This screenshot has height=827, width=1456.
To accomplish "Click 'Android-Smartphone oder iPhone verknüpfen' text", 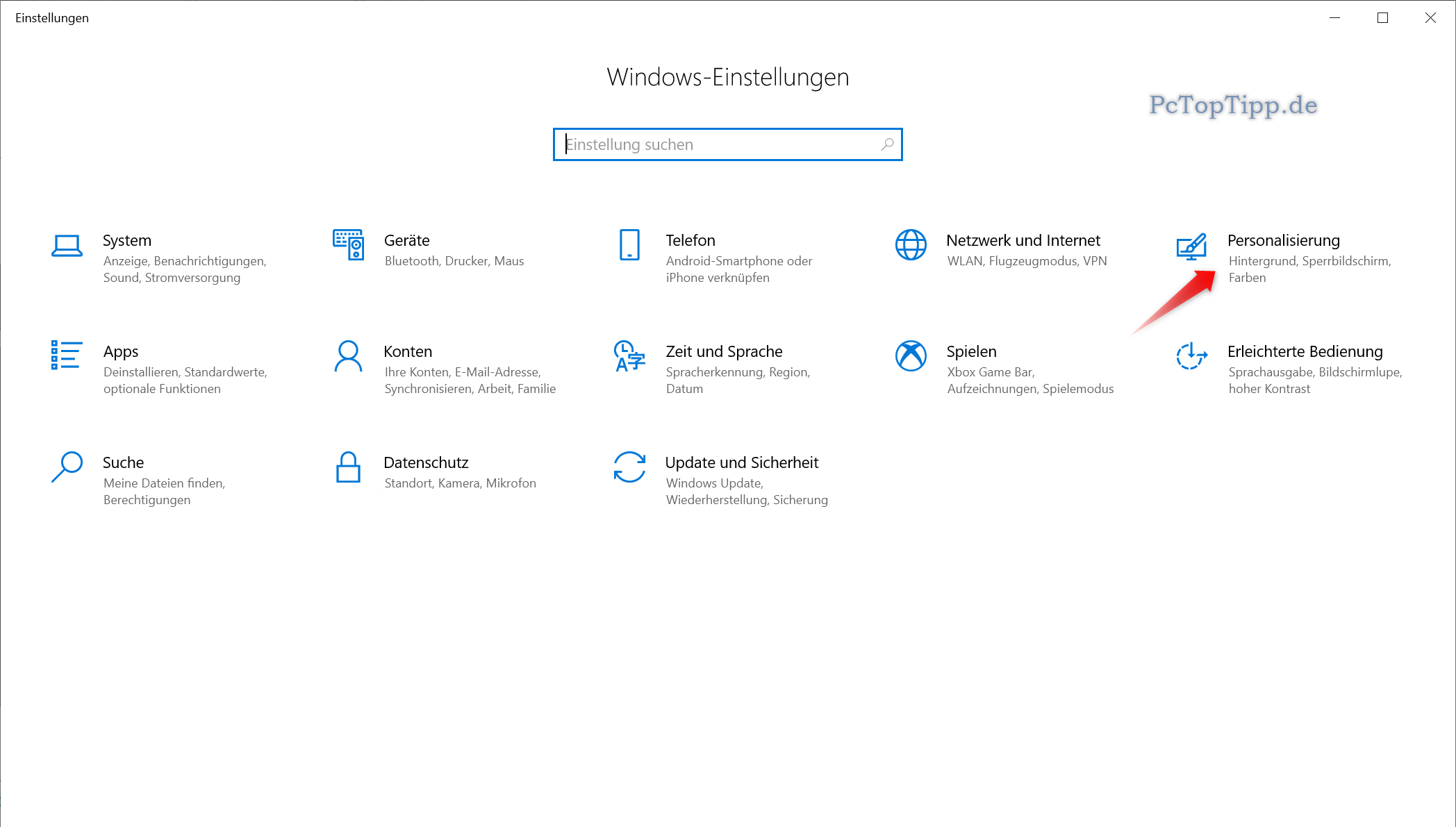I will tap(739, 269).
